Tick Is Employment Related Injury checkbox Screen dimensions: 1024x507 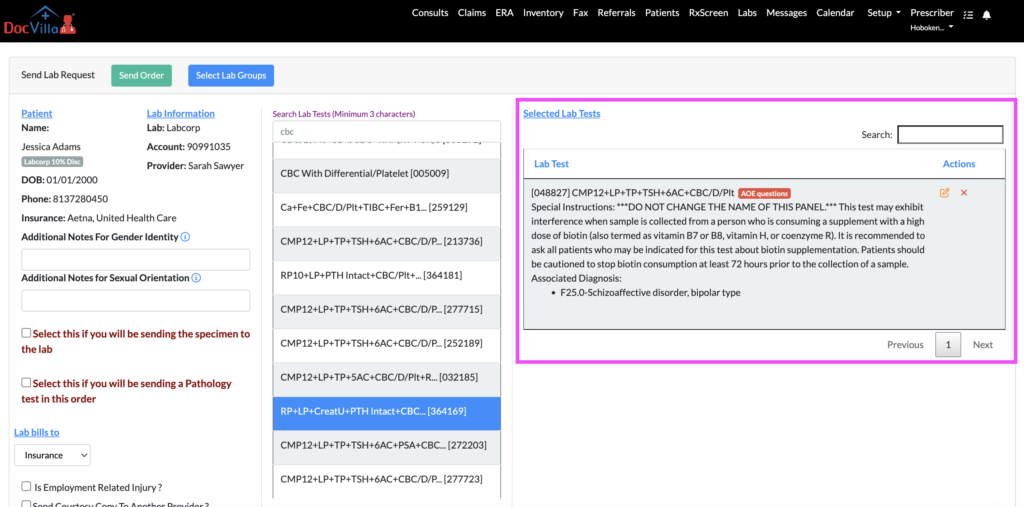26,487
